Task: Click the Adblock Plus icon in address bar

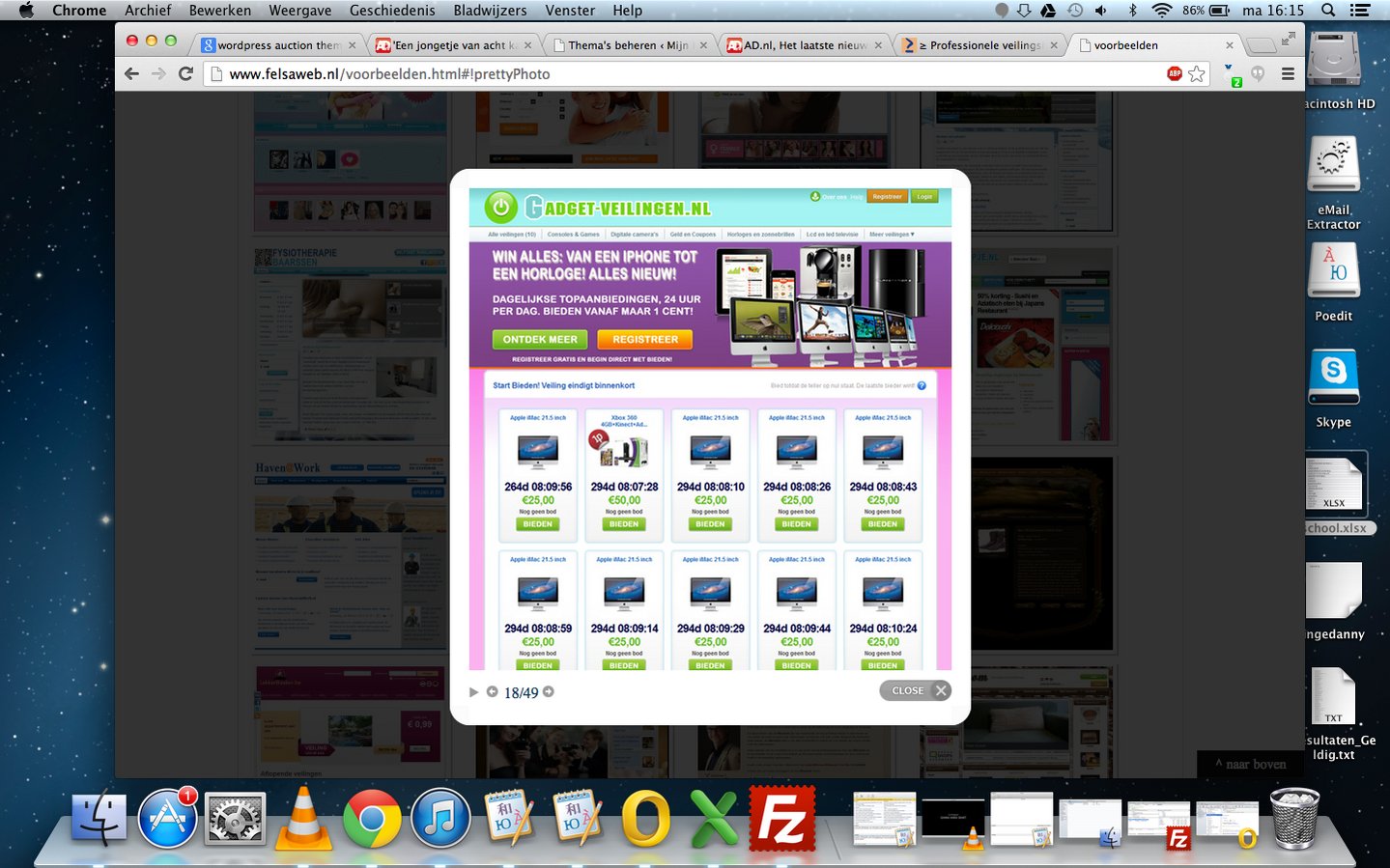Action: pos(1175,73)
